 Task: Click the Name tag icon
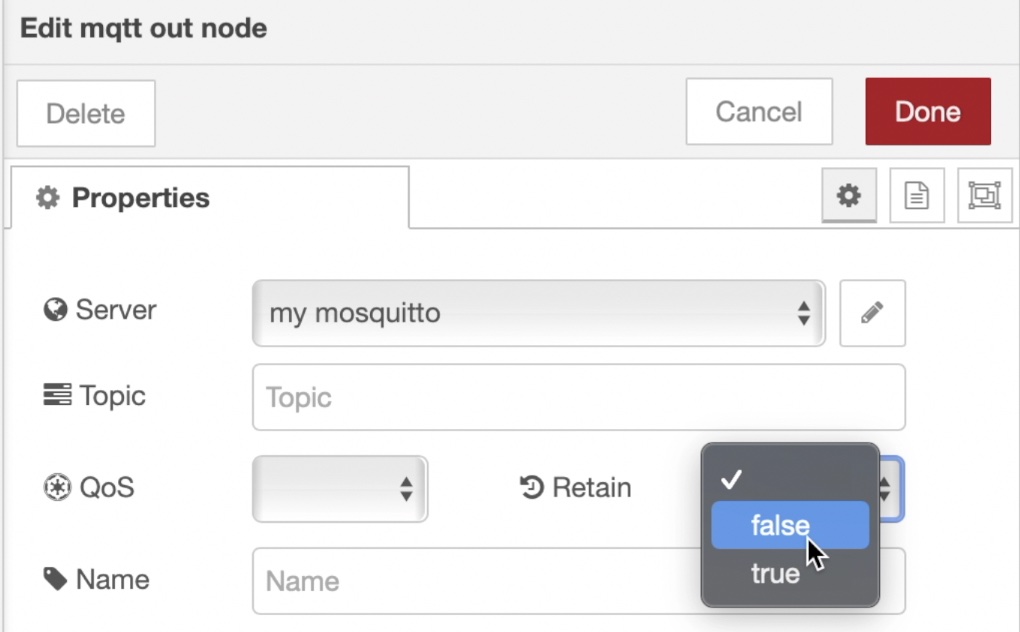(x=55, y=579)
